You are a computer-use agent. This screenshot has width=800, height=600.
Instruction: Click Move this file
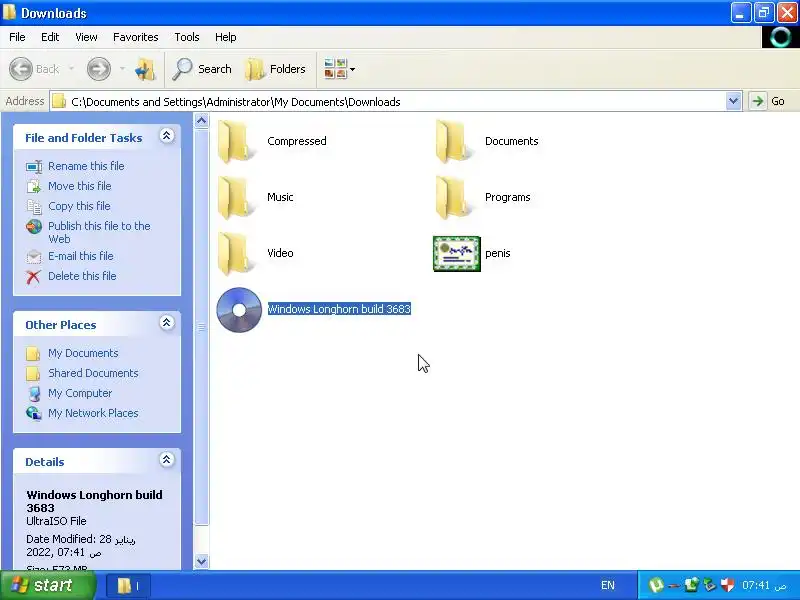(80, 186)
